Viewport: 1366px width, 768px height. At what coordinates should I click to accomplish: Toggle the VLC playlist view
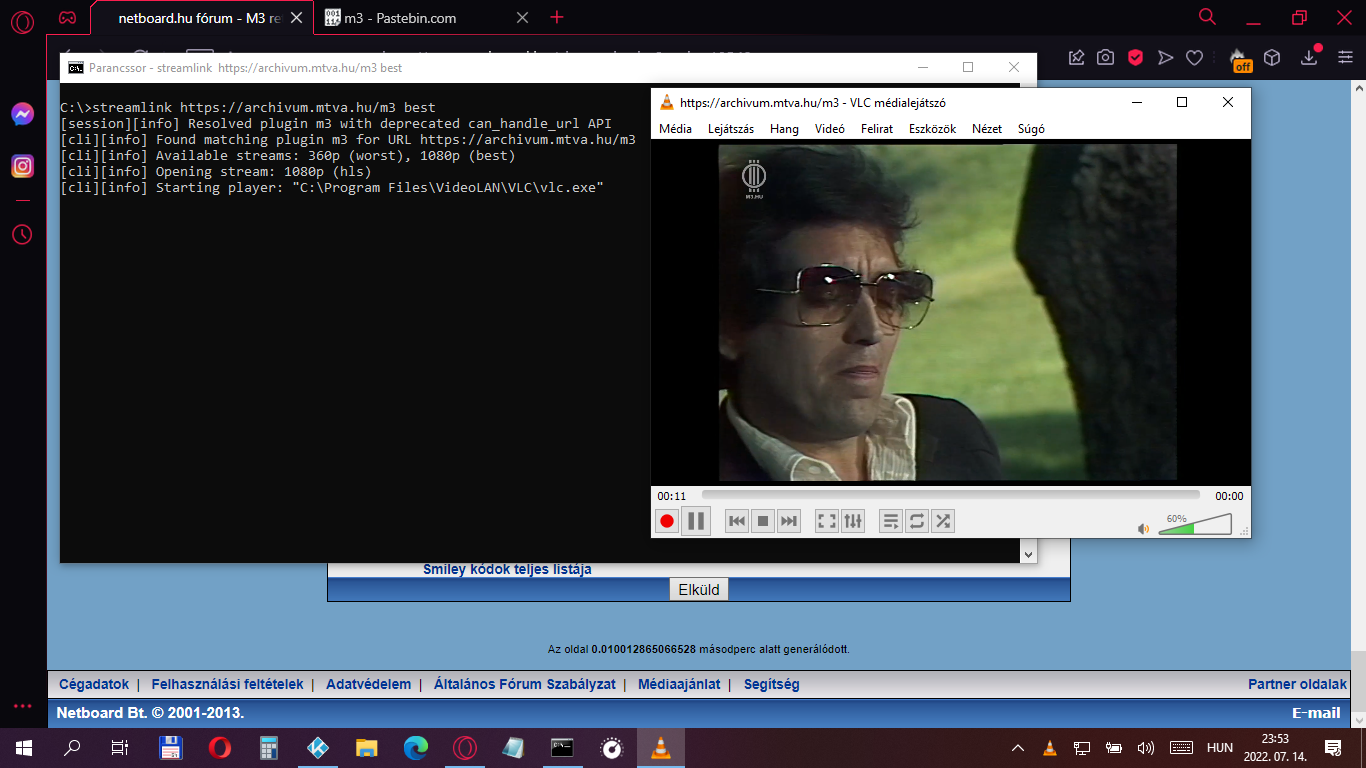tap(891, 521)
